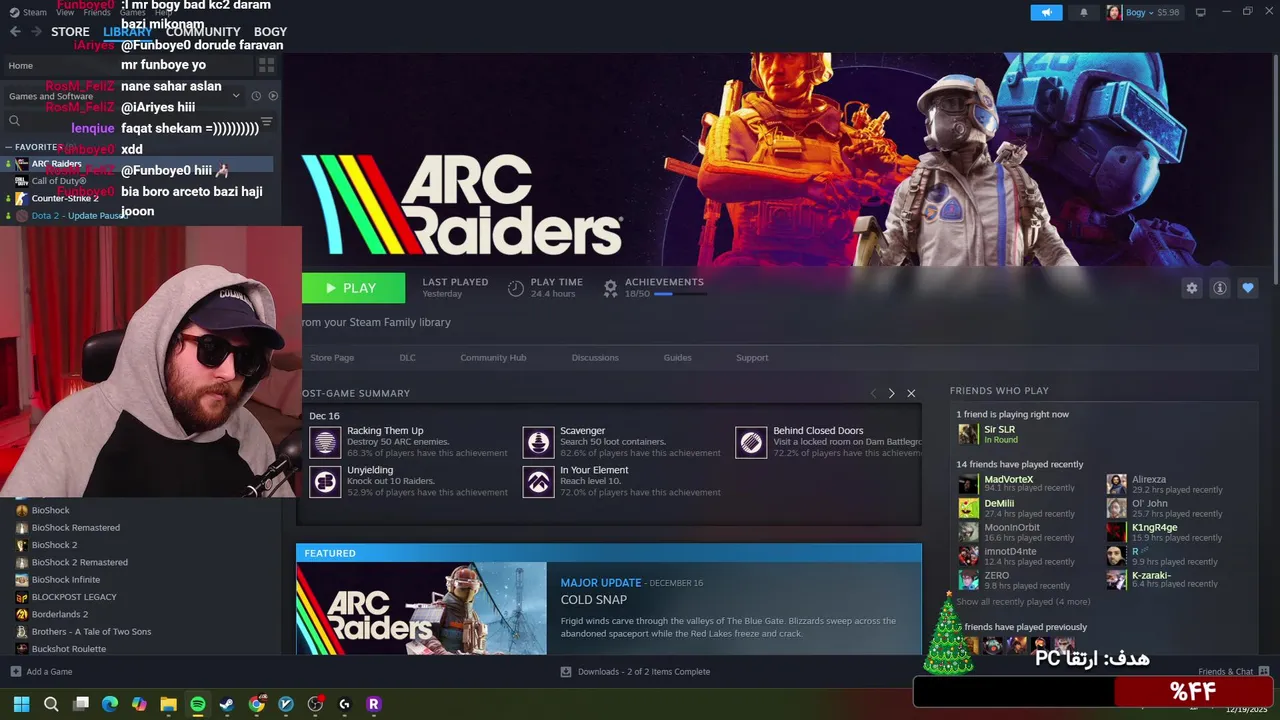Select BioShock in the library list
Image resolution: width=1280 pixels, height=720 pixels.
[50, 510]
